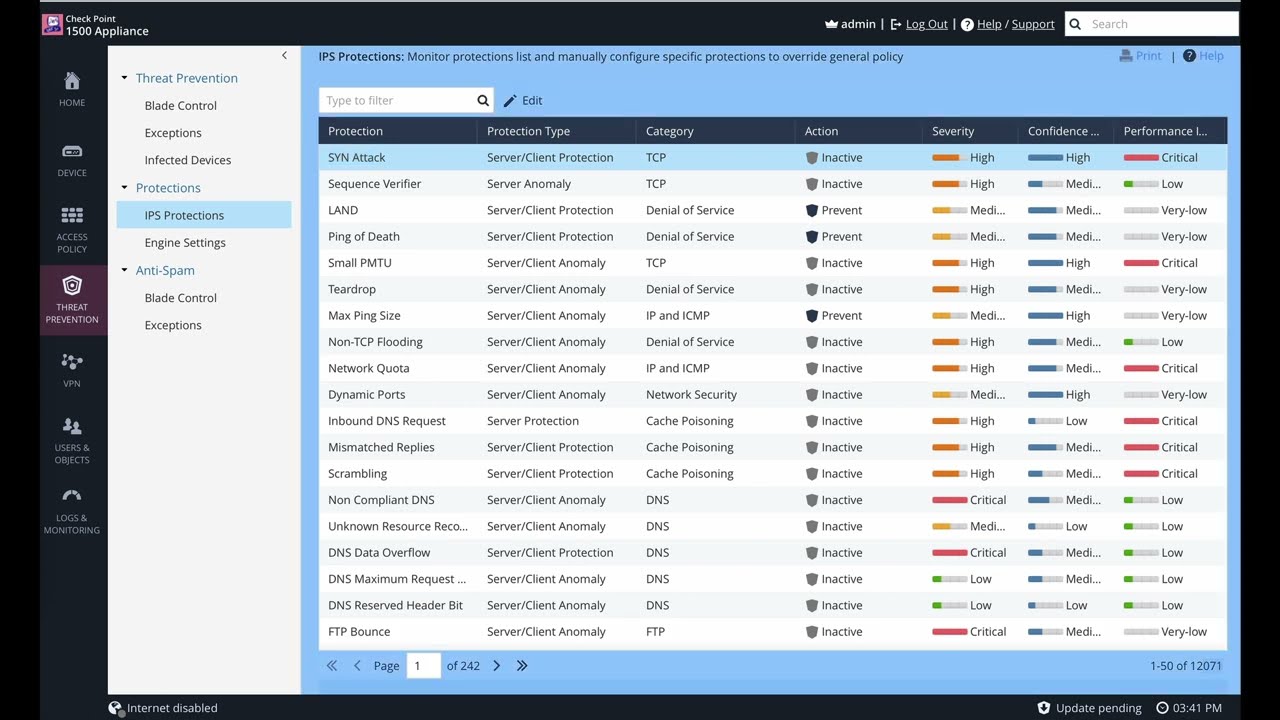
Task: Focus the top Search field
Action: pyautogui.click(x=1162, y=24)
